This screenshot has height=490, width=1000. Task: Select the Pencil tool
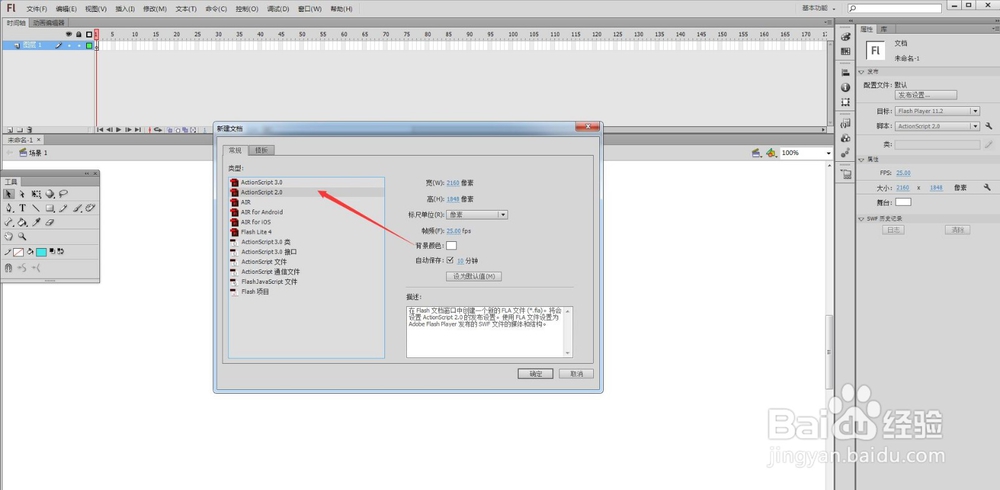click(x=63, y=208)
